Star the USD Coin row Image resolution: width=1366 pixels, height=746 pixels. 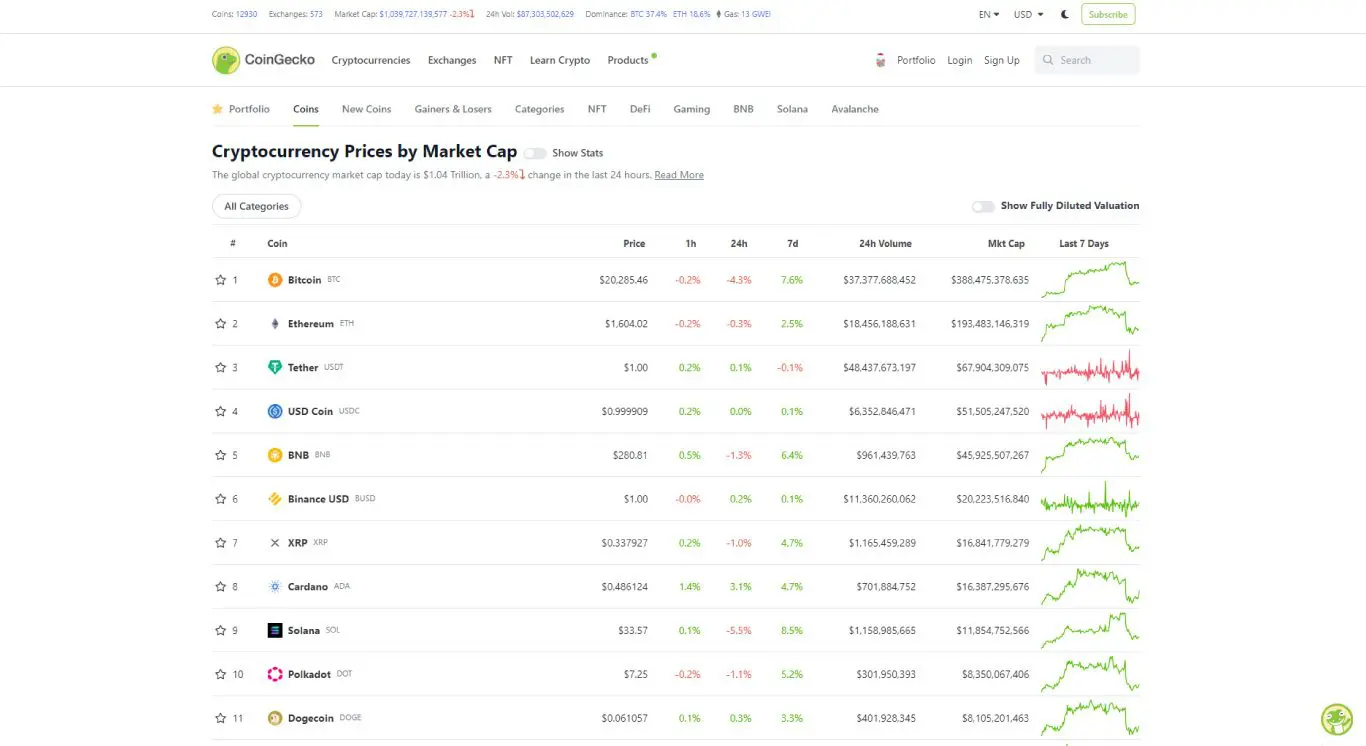(x=220, y=411)
